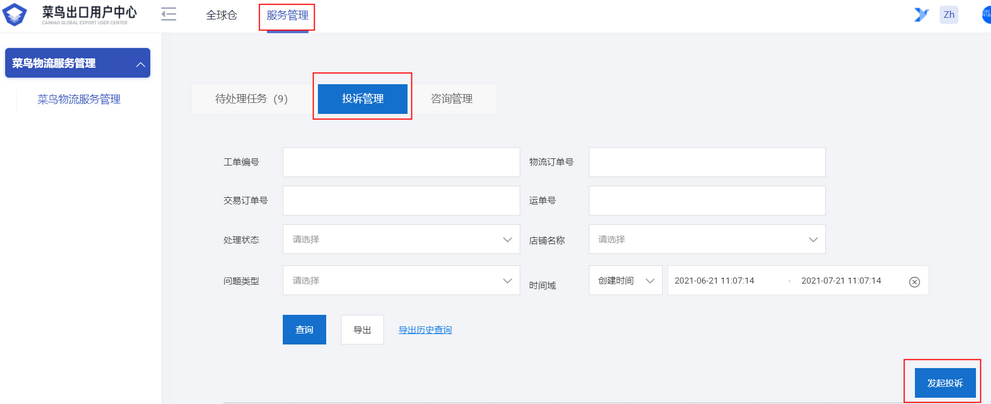Open the 创建时间 time-field selector
Screen dimensions: 991x404
coord(626,281)
